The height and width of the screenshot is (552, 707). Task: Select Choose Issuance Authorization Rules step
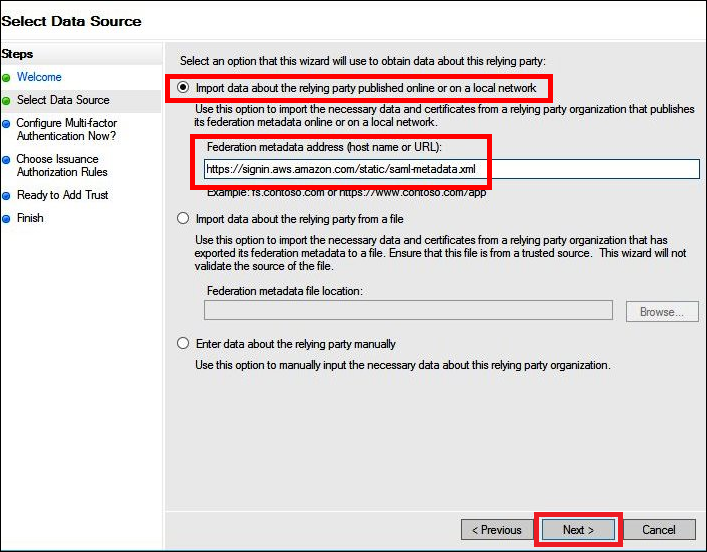[x=62, y=166]
